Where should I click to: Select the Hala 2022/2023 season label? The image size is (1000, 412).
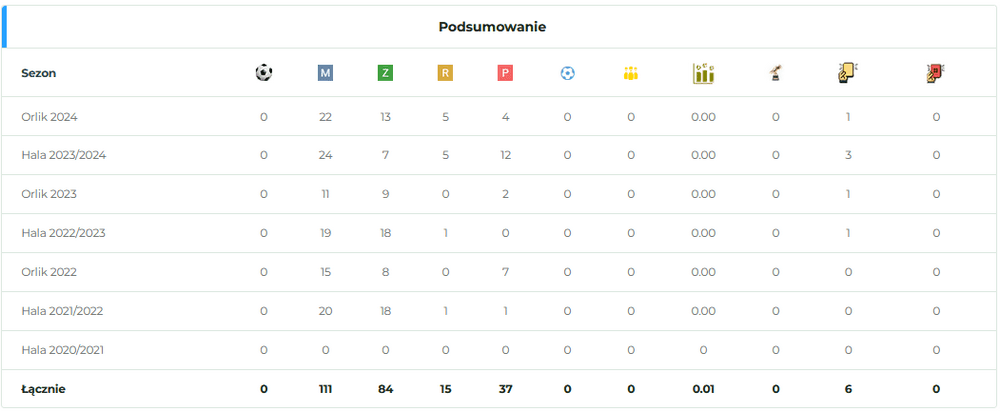[x=63, y=233]
